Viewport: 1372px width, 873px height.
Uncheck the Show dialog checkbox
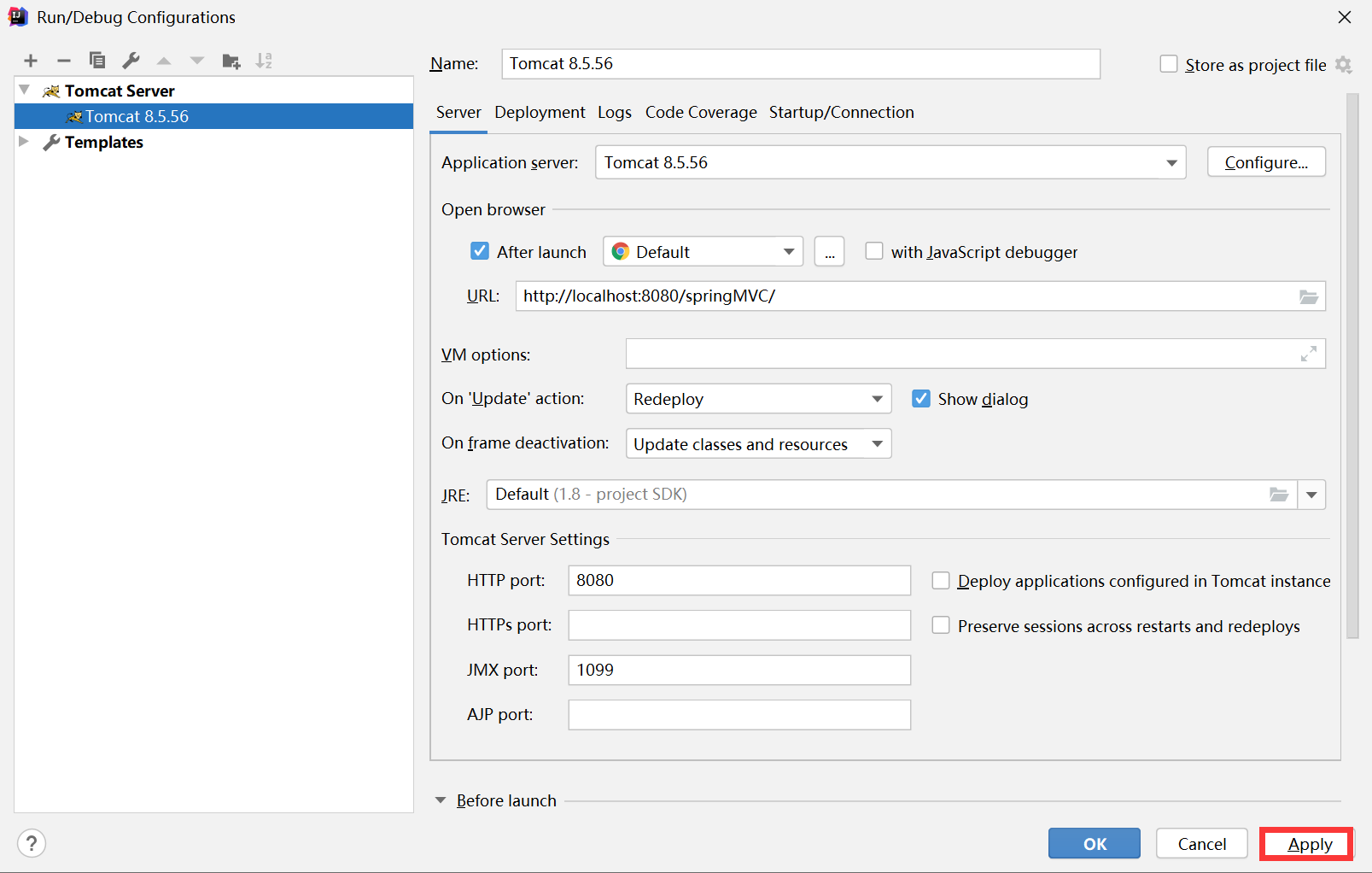click(x=921, y=399)
